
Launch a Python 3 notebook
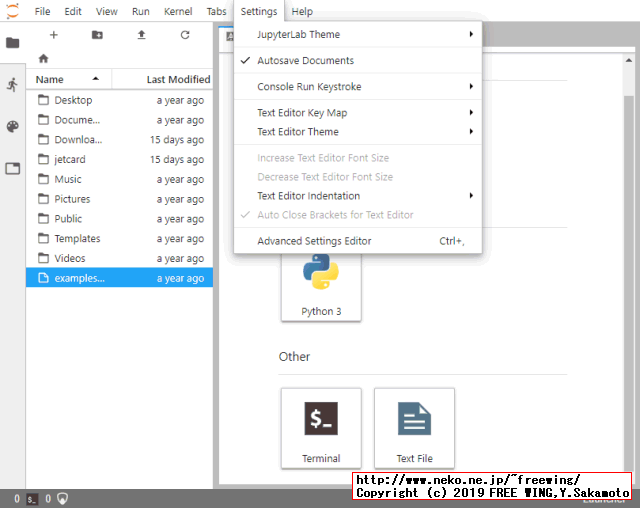pyautogui.click(x=321, y=281)
